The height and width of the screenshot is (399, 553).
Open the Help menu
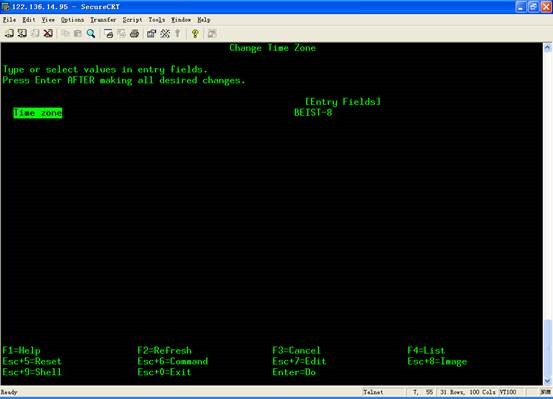coord(203,20)
